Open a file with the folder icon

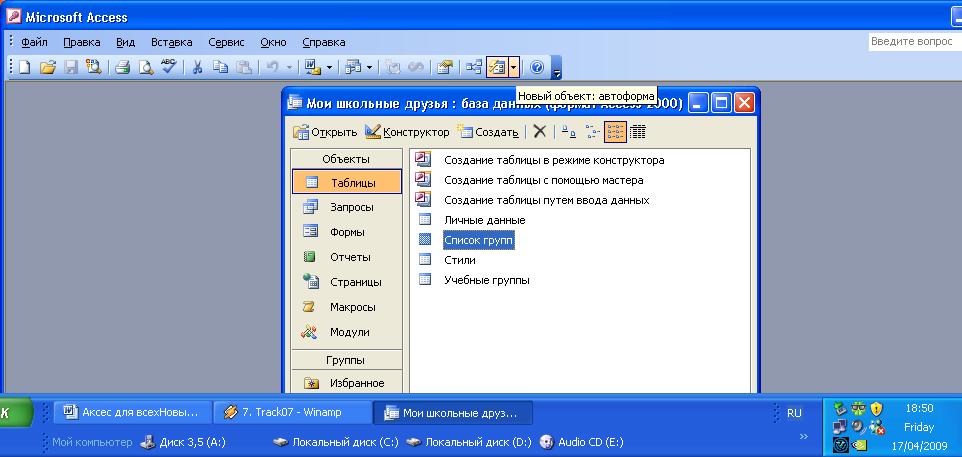pyautogui.click(x=48, y=67)
